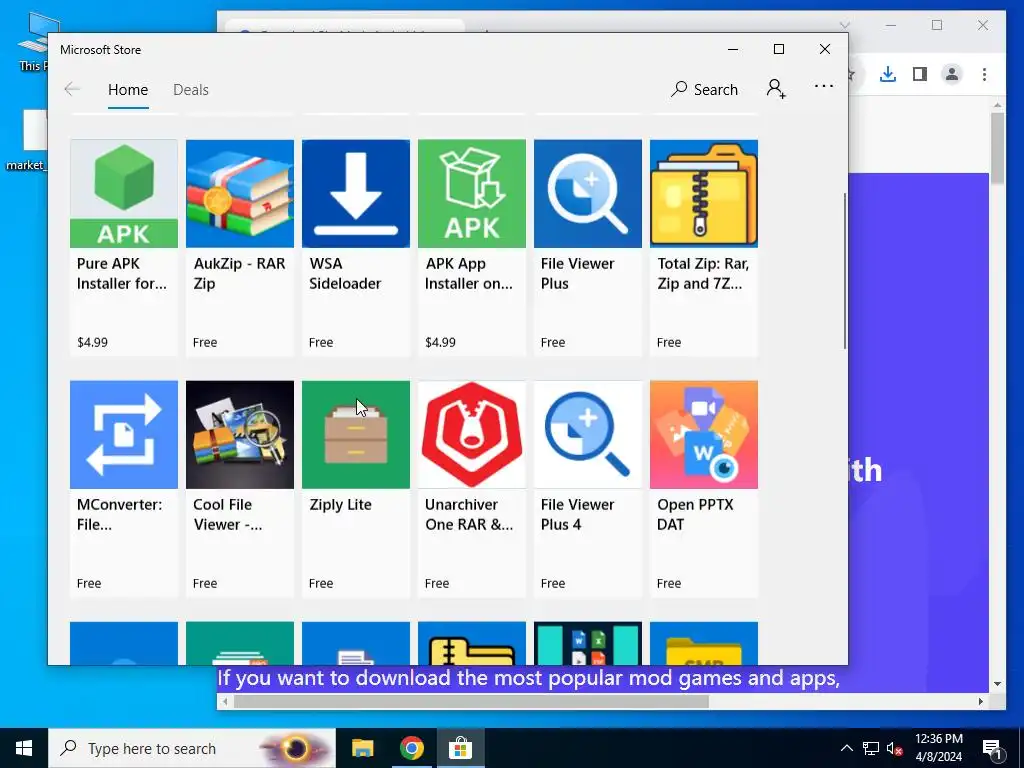Click the Pure APK Installer $4.99 price
The height and width of the screenshot is (768, 1024).
[92, 342]
